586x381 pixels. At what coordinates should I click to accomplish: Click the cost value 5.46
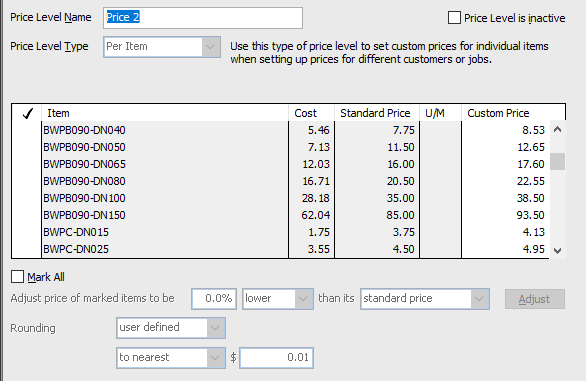point(318,130)
